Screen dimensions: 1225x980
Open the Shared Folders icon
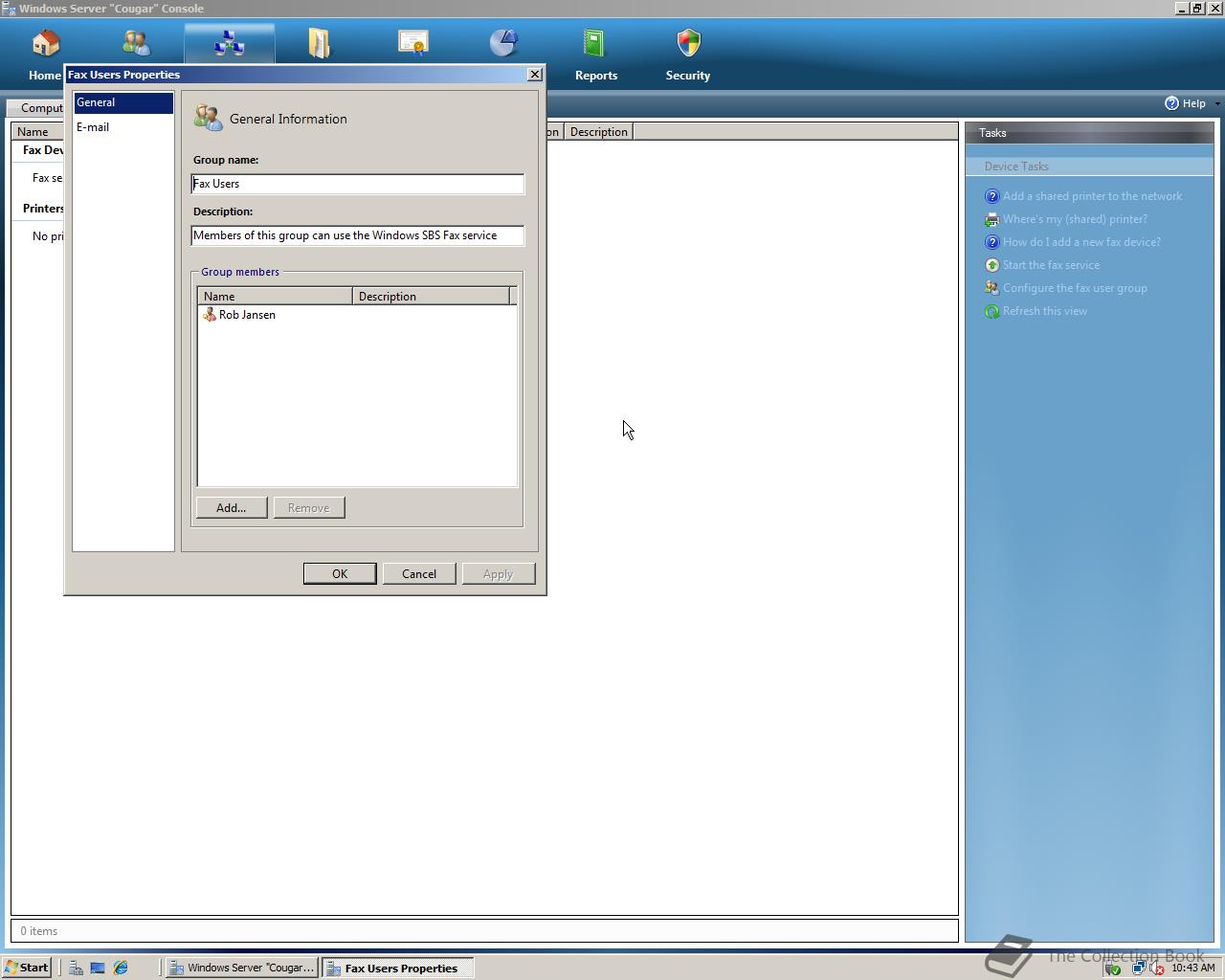[320, 44]
